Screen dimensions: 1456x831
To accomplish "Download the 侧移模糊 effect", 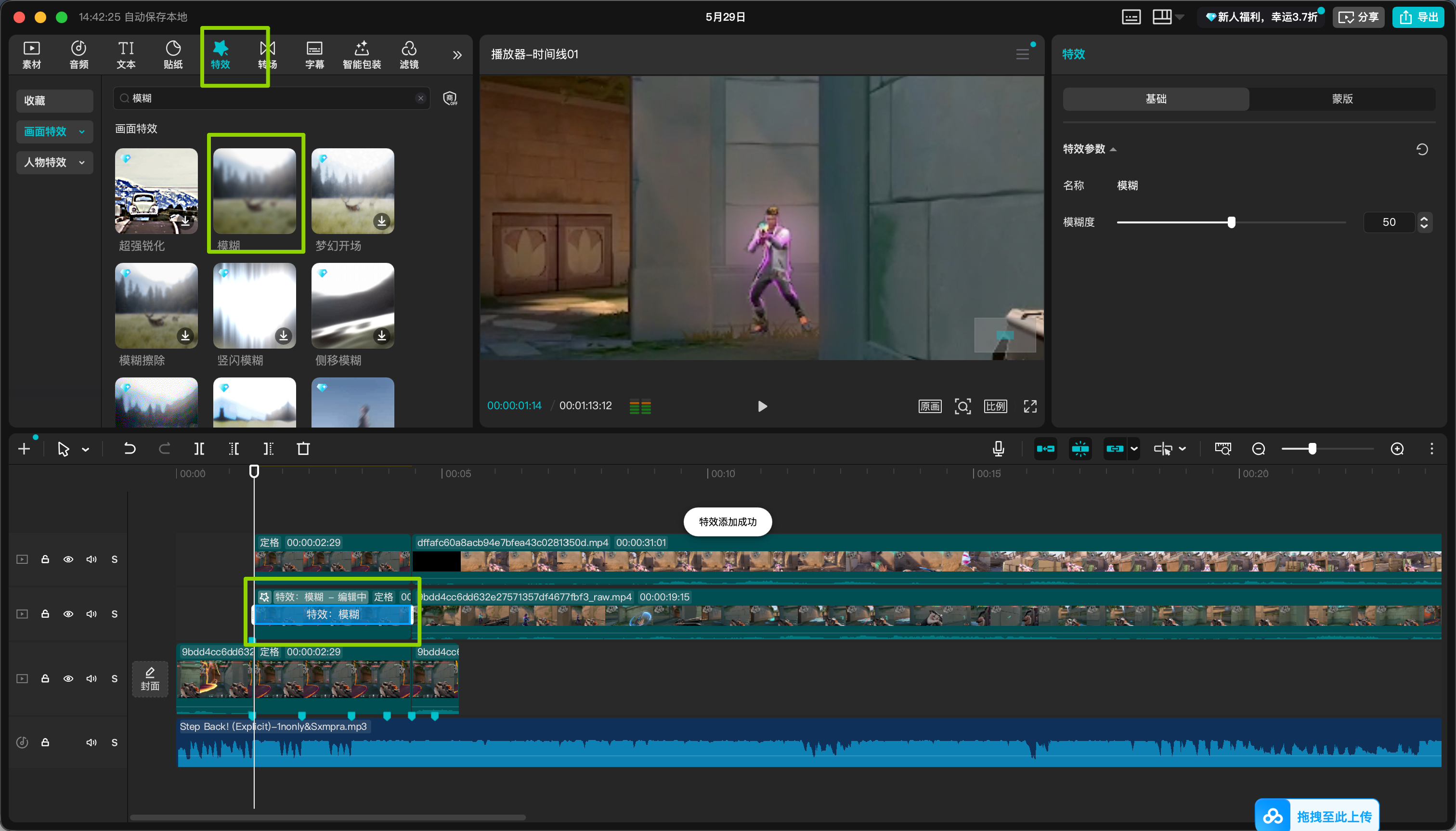I will click(x=382, y=336).
